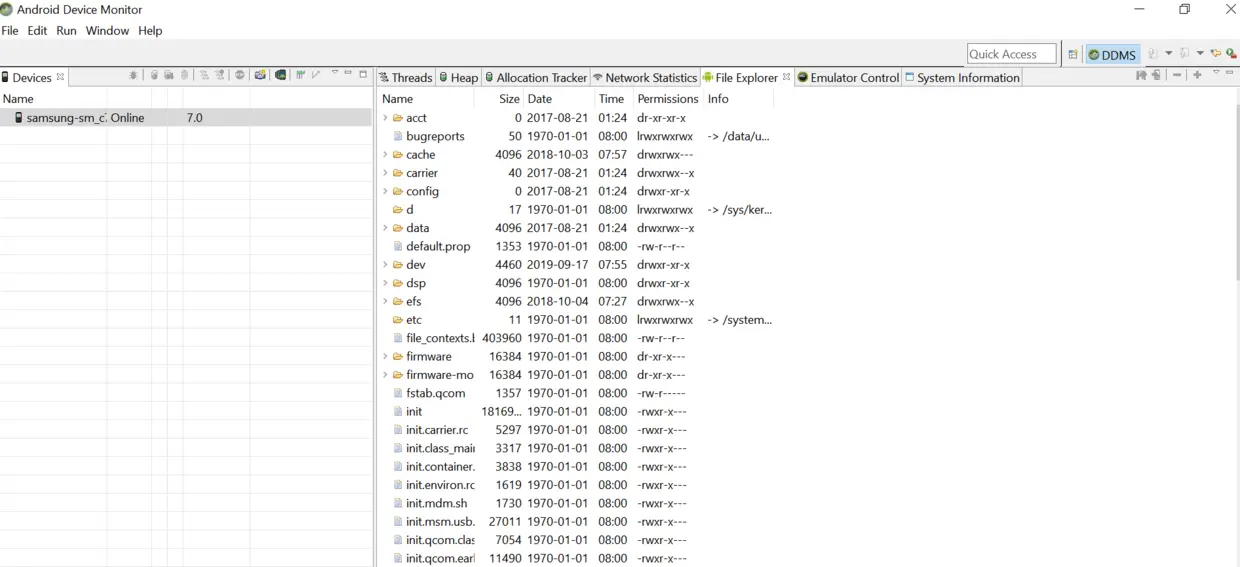This screenshot has height=567, width=1240.
Task: Minimize the File Explorer panel
Action: (1230, 72)
